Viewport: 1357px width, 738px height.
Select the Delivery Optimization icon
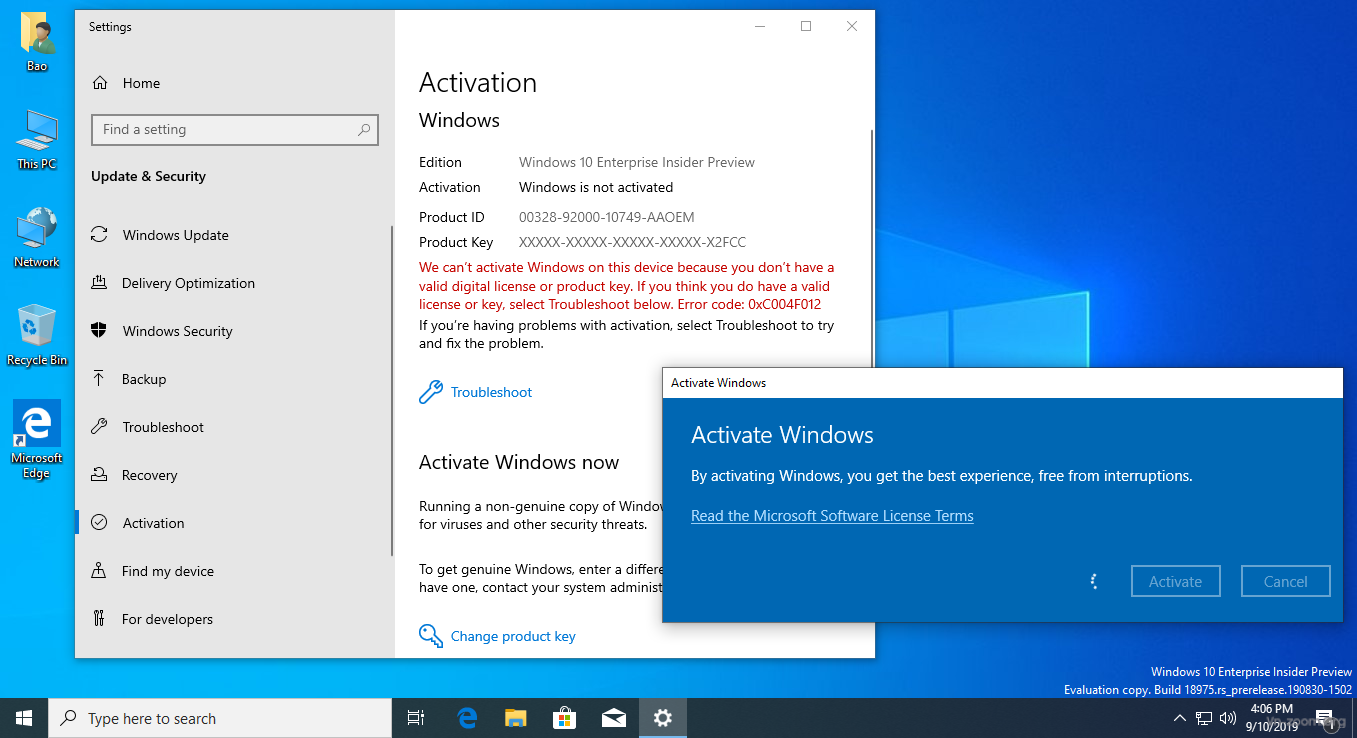click(99, 283)
